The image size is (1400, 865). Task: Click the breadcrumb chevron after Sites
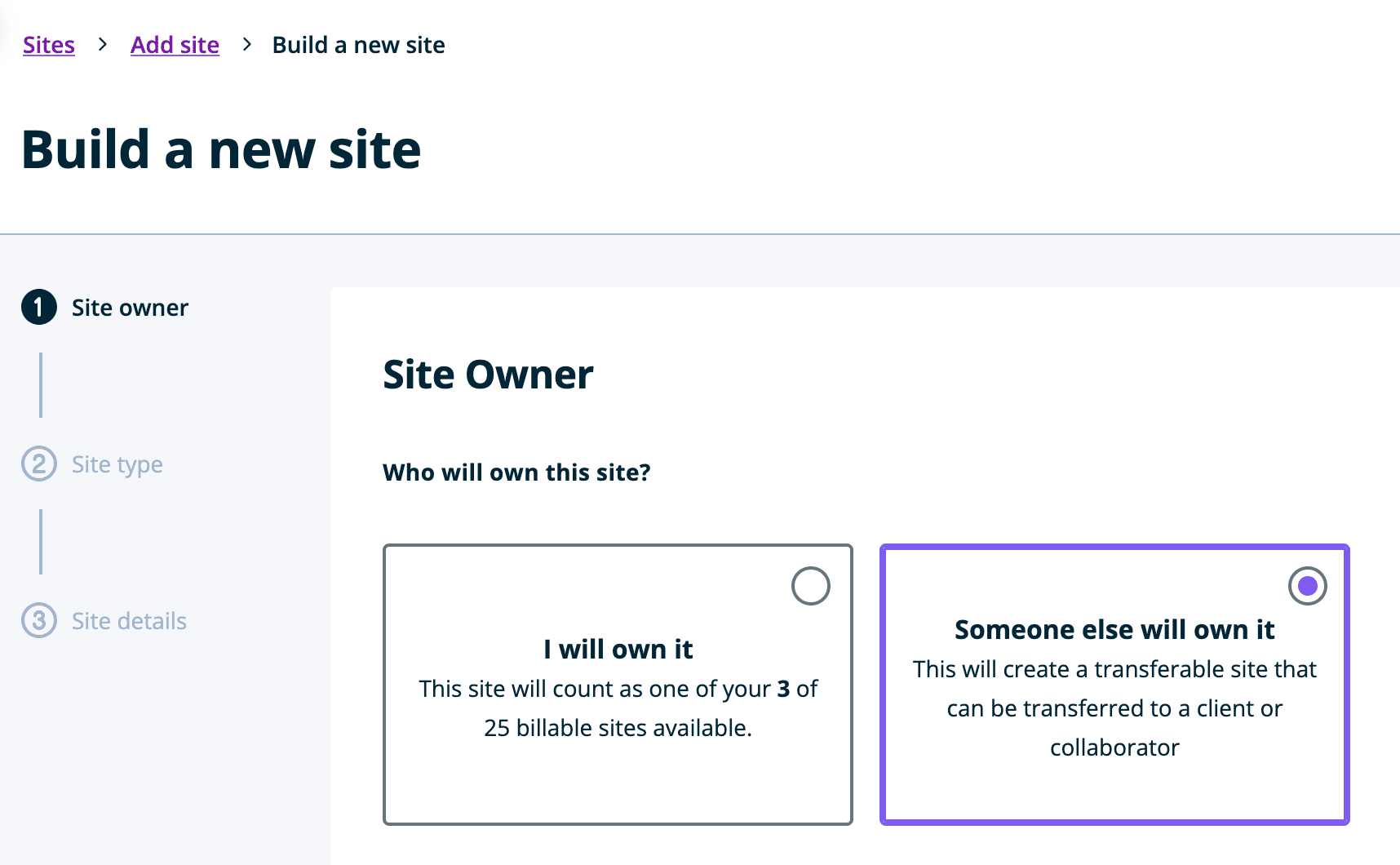pos(103,45)
